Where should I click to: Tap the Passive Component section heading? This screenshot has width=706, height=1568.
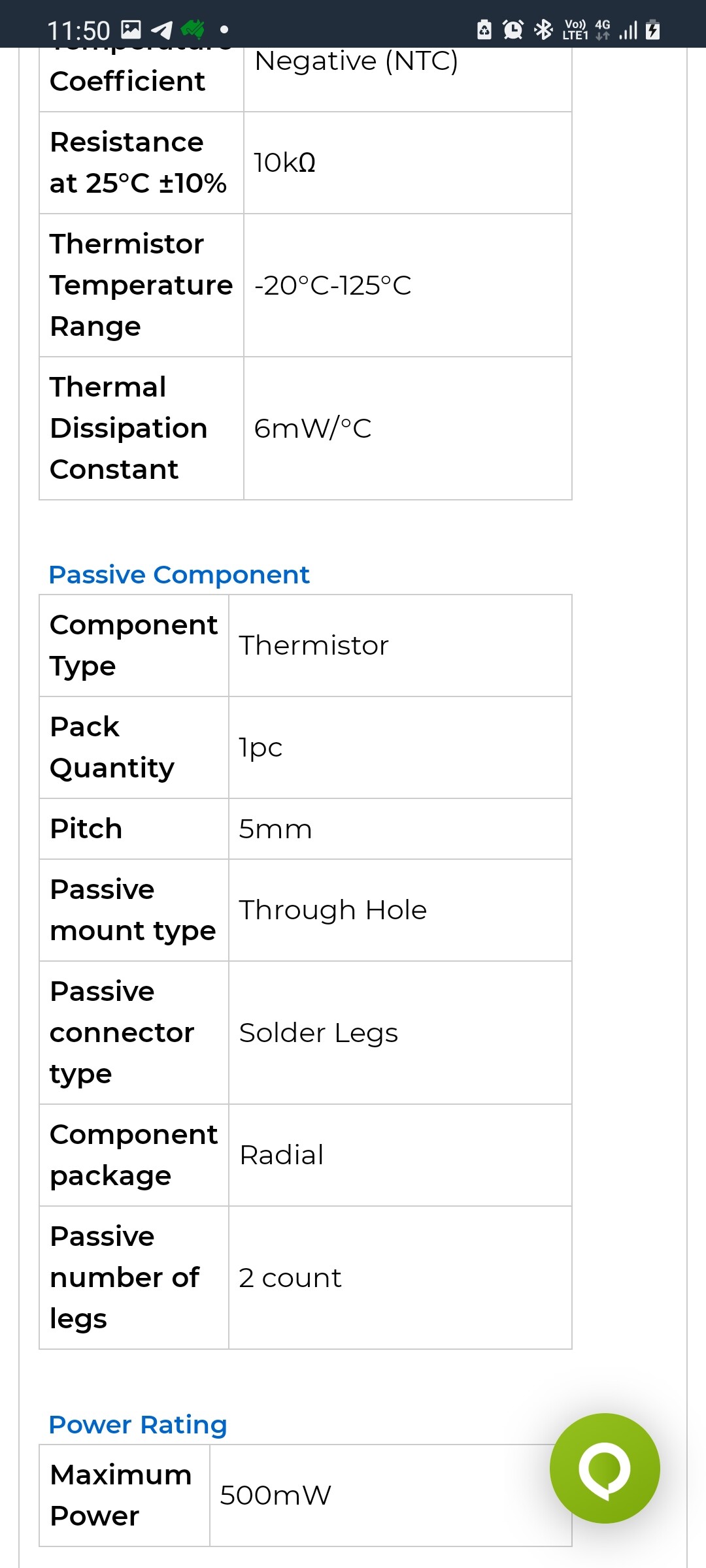(179, 575)
